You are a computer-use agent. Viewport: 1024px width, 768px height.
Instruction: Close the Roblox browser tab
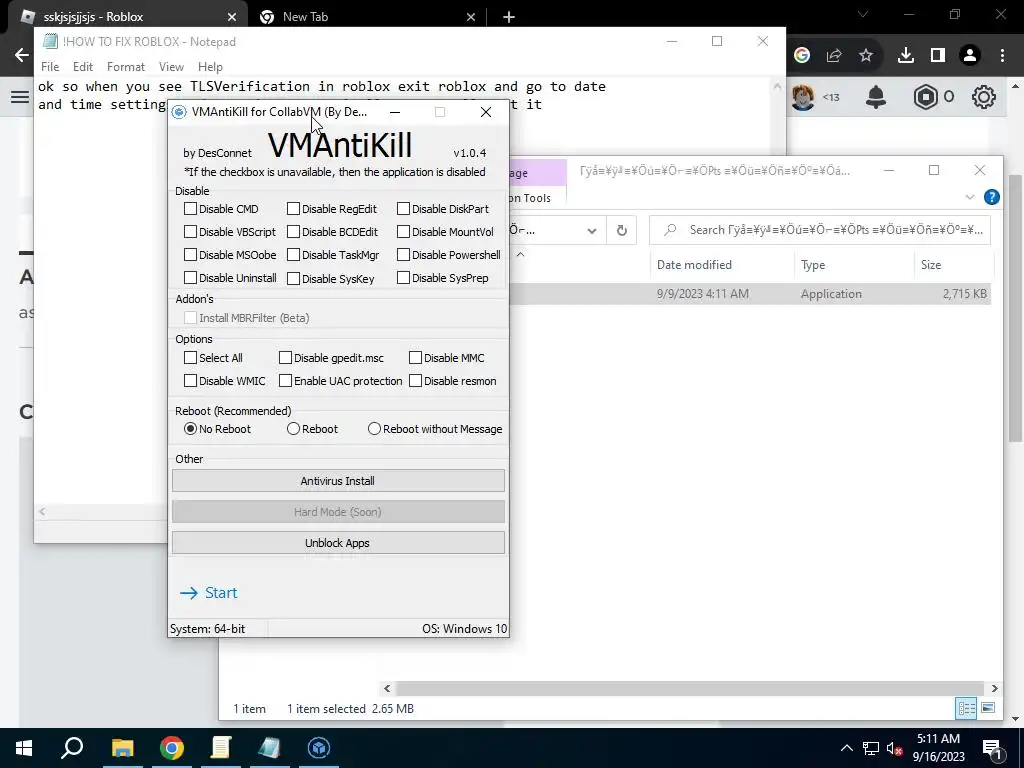(232, 17)
